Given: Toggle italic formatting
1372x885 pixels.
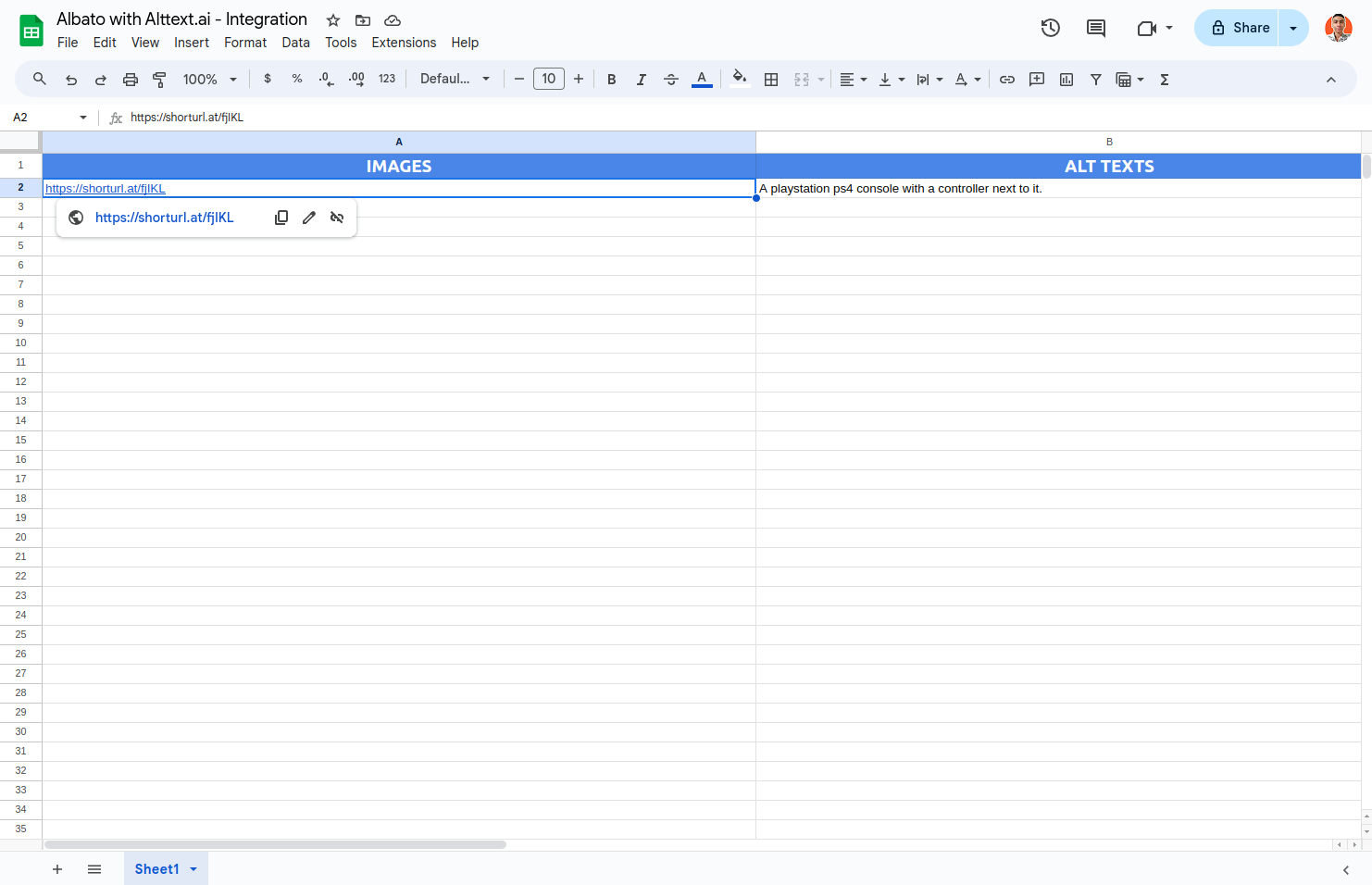Looking at the screenshot, I should click(x=641, y=80).
